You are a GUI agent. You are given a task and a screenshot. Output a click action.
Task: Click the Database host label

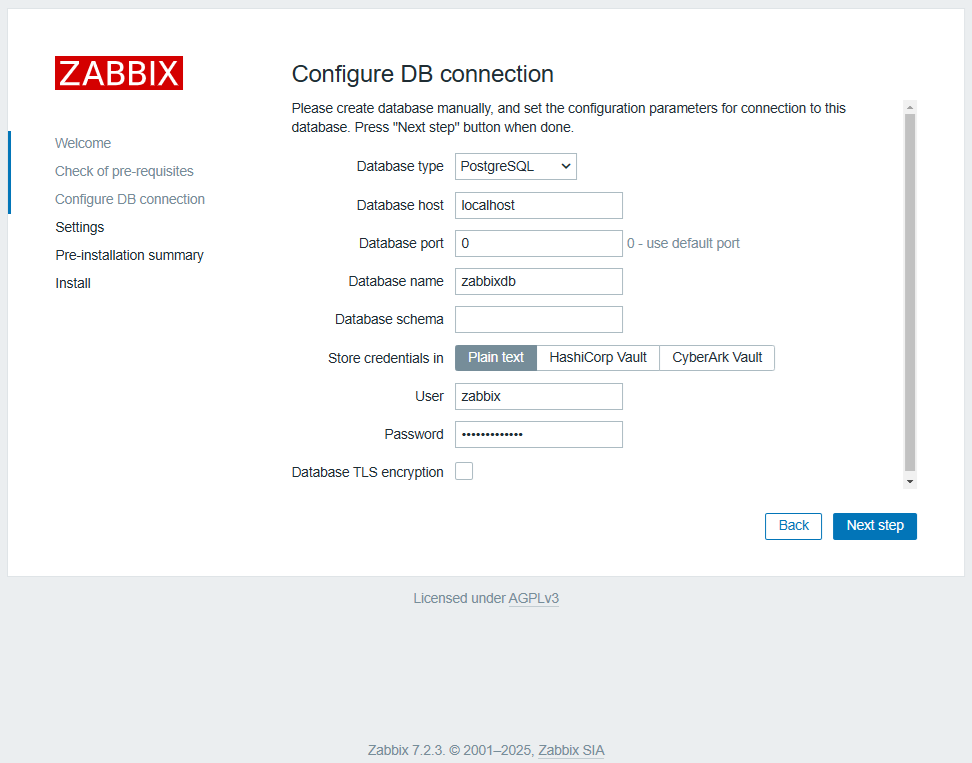[400, 205]
